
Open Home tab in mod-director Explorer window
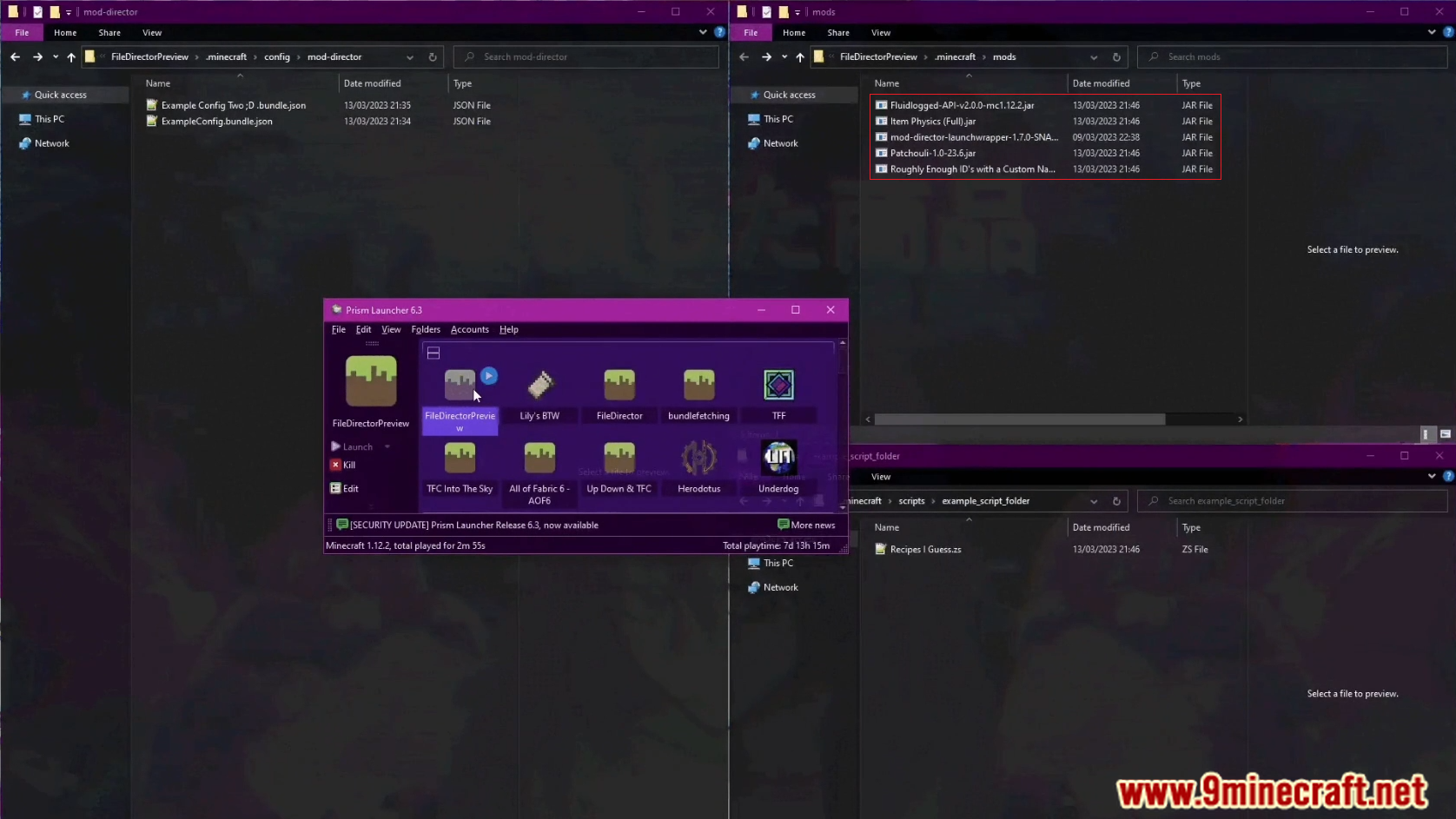[65, 32]
